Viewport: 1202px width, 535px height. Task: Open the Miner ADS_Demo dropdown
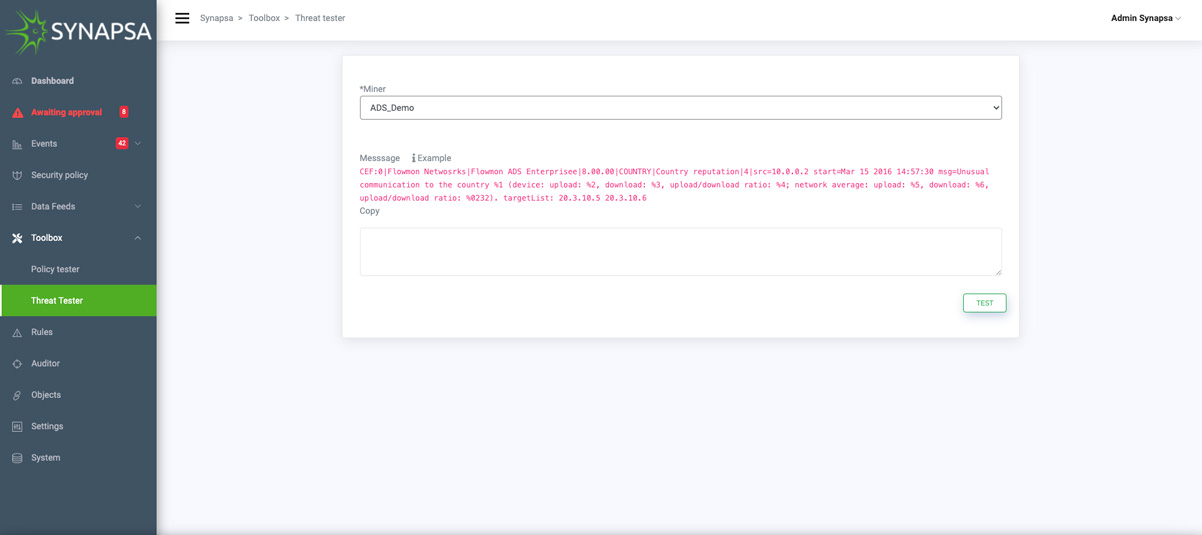(680, 108)
